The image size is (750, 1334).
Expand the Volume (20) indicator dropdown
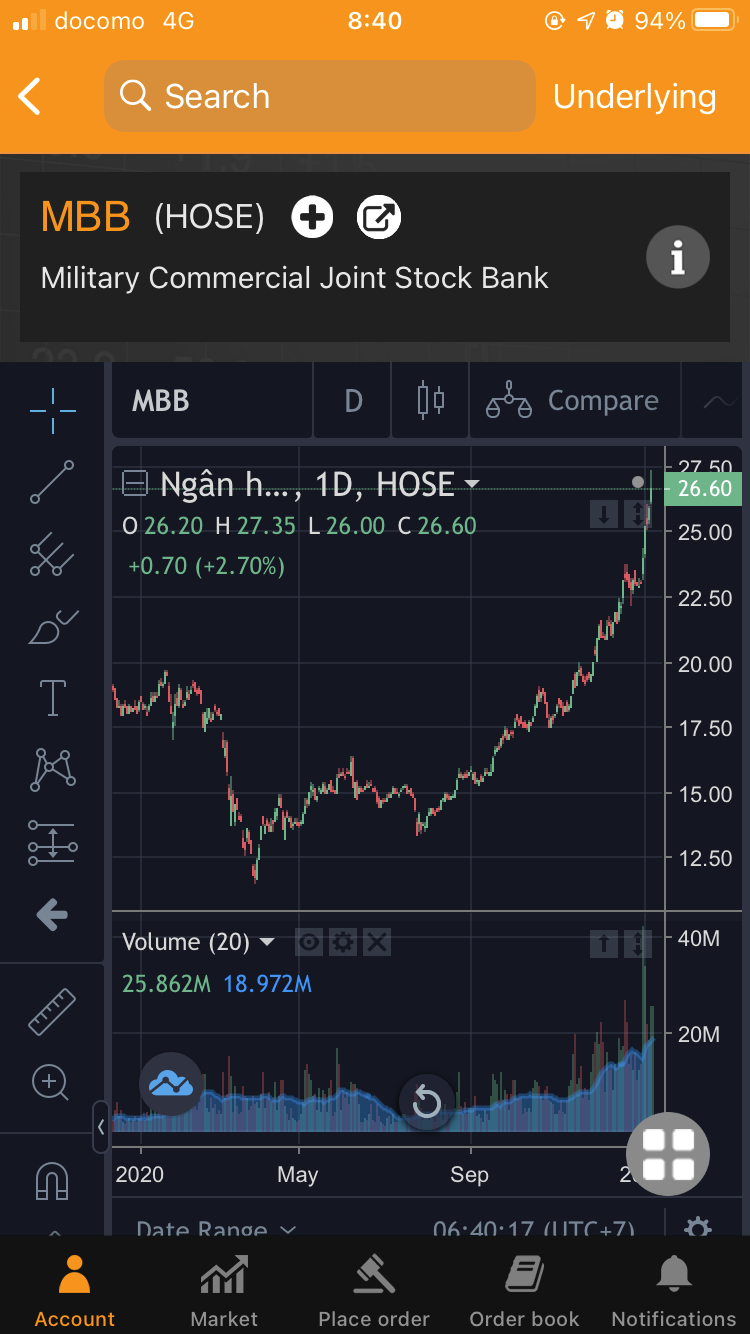(267, 942)
